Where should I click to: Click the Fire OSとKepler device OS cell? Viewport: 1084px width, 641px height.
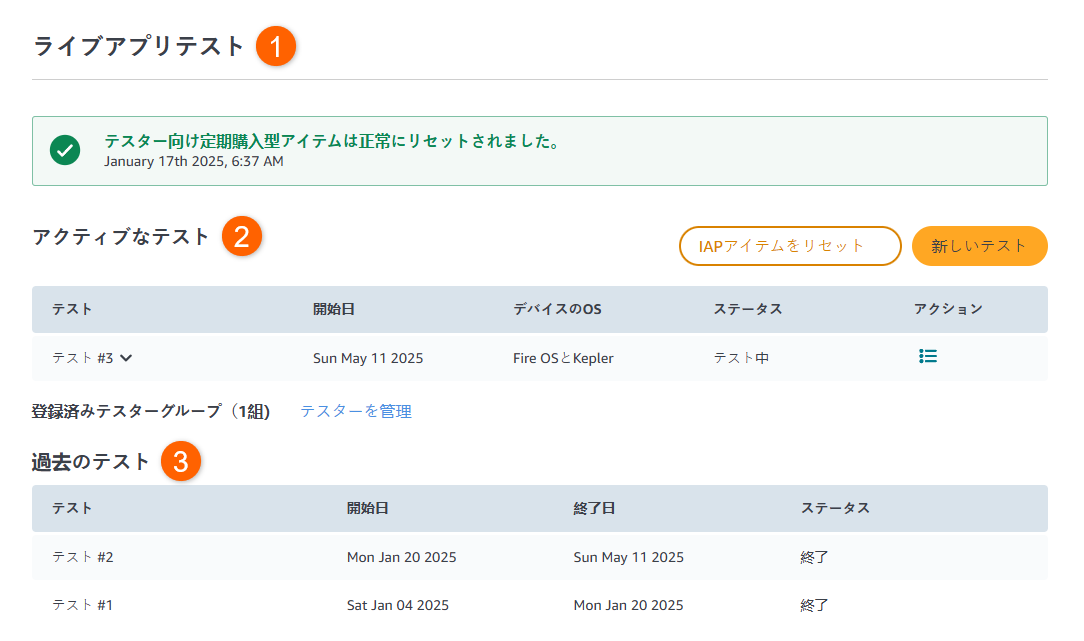coord(563,358)
